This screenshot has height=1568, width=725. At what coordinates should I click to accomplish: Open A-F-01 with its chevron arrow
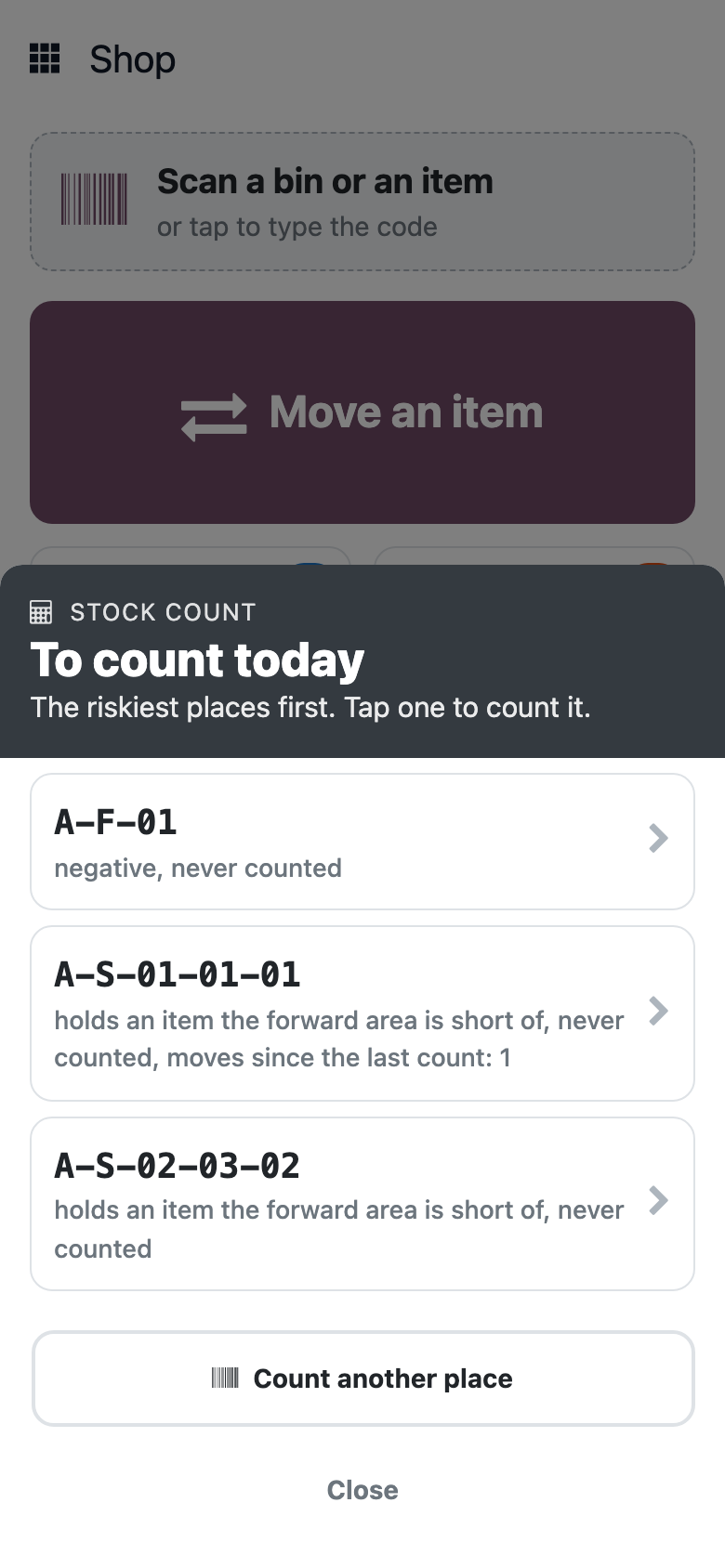click(x=658, y=839)
